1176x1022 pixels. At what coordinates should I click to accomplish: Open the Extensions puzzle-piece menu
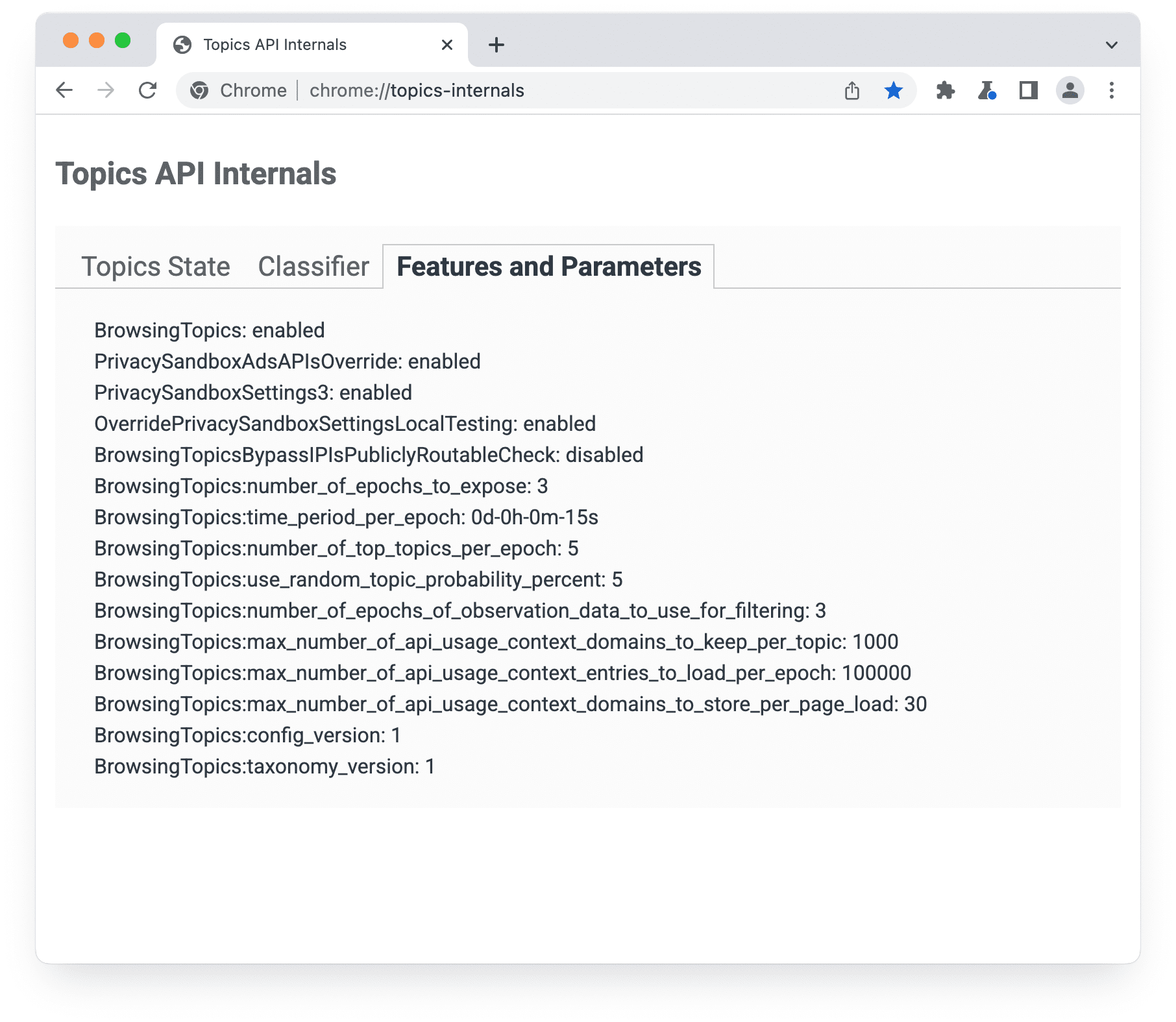[x=946, y=90]
